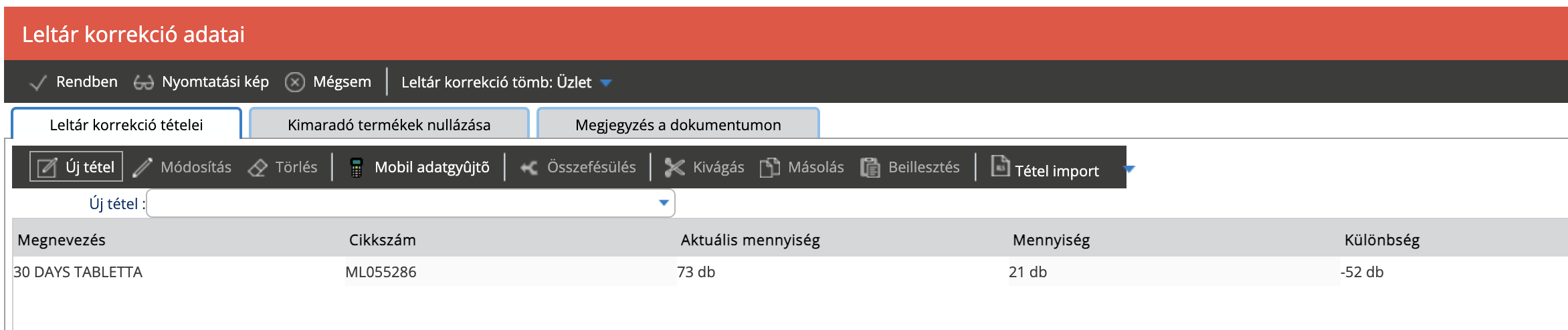Screen dimensions: 1568x330
Task: Expand the arrow next to Tétel import
Action: click(1130, 169)
